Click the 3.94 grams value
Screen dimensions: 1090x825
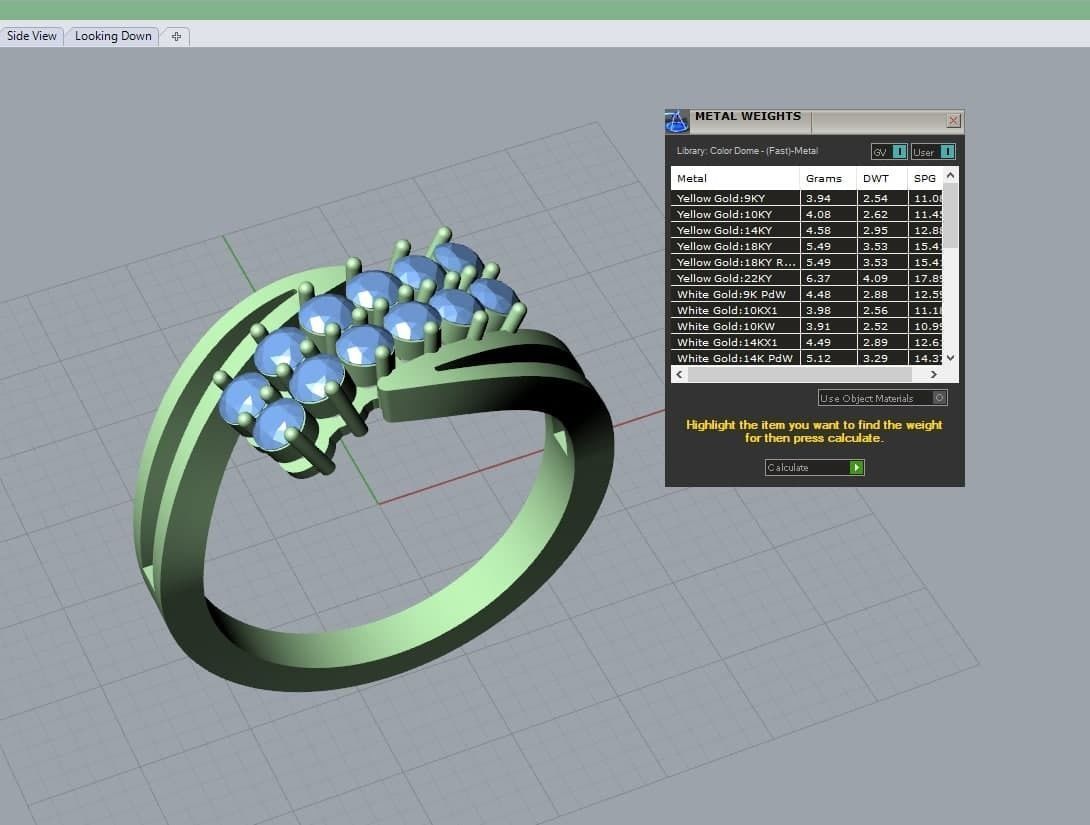pos(818,198)
